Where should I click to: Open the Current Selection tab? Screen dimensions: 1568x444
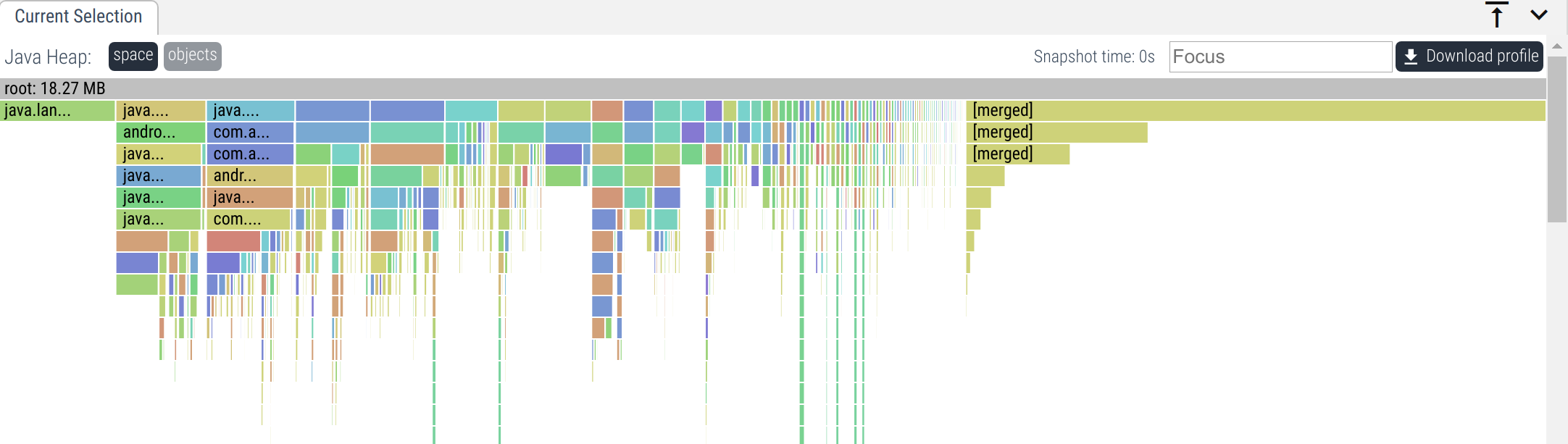point(78,17)
